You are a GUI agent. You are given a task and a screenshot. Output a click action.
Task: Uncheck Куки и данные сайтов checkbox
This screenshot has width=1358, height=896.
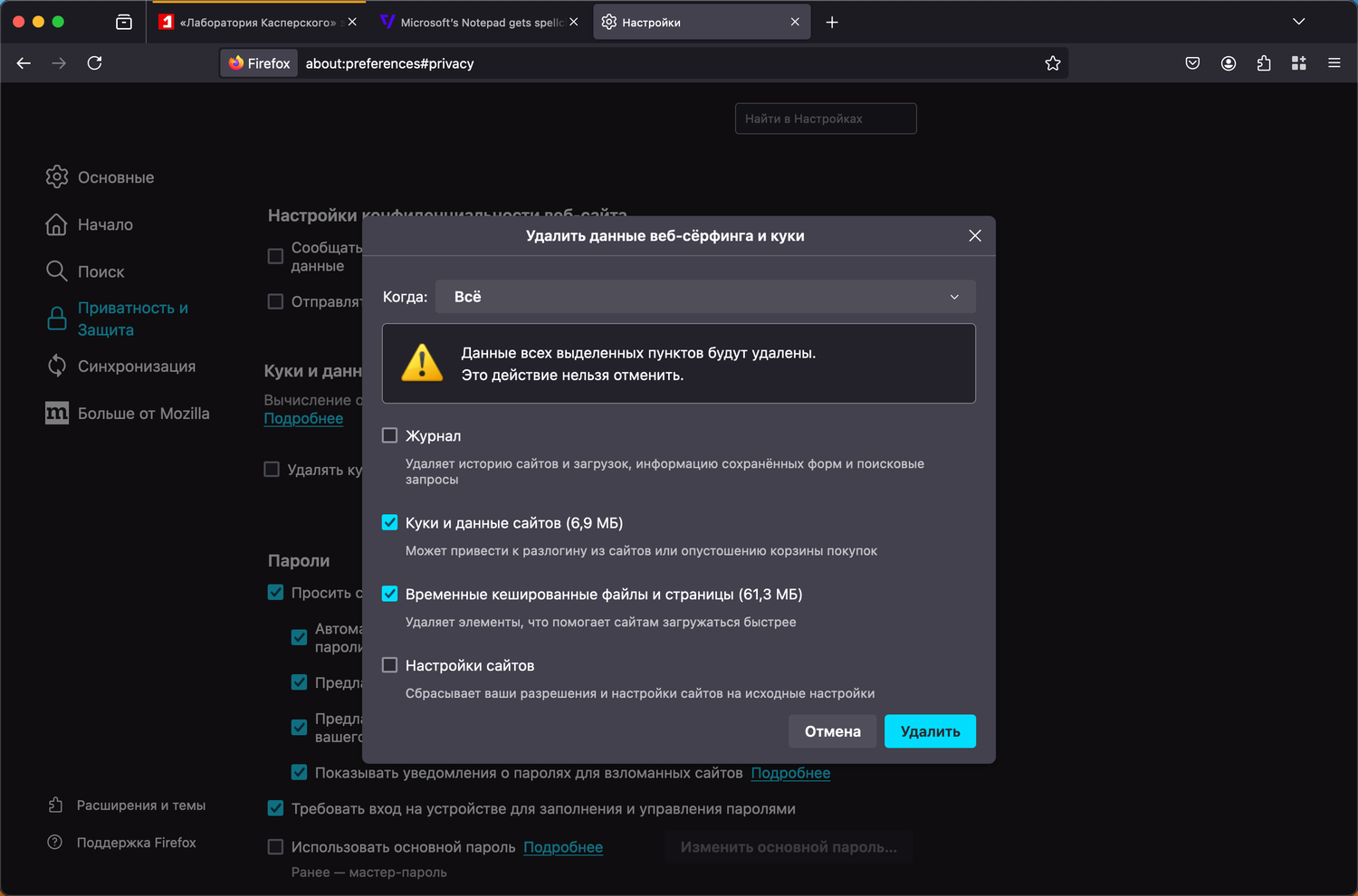click(390, 522)
